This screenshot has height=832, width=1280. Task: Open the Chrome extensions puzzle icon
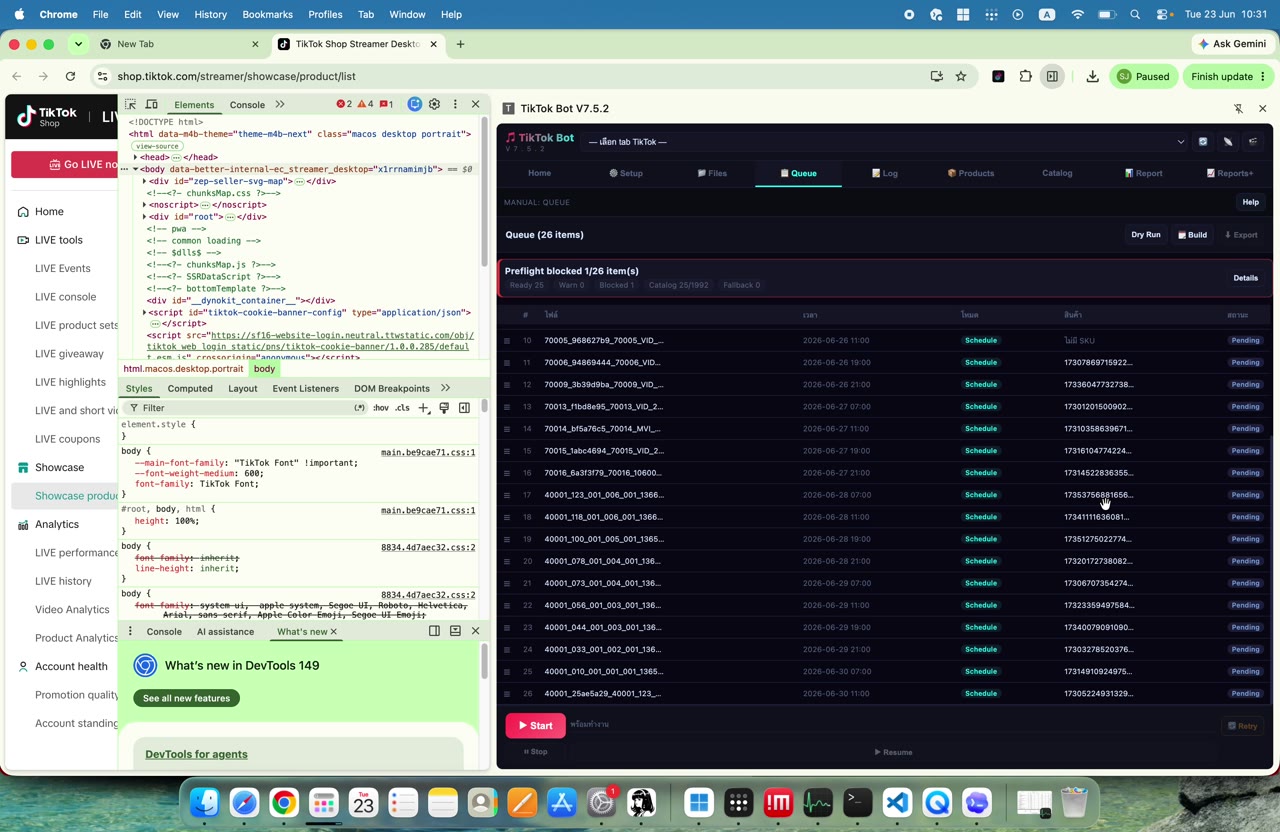point(1025,76)
